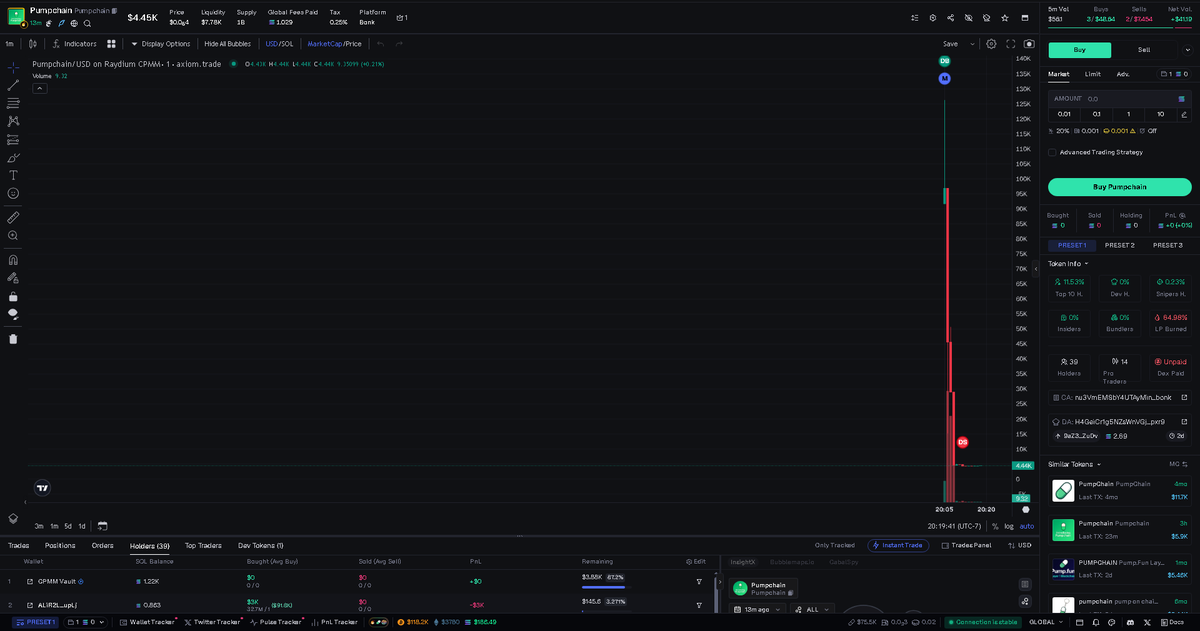Toggle Only Tracked filter
Screen dimensions: 1200x631
835,545
